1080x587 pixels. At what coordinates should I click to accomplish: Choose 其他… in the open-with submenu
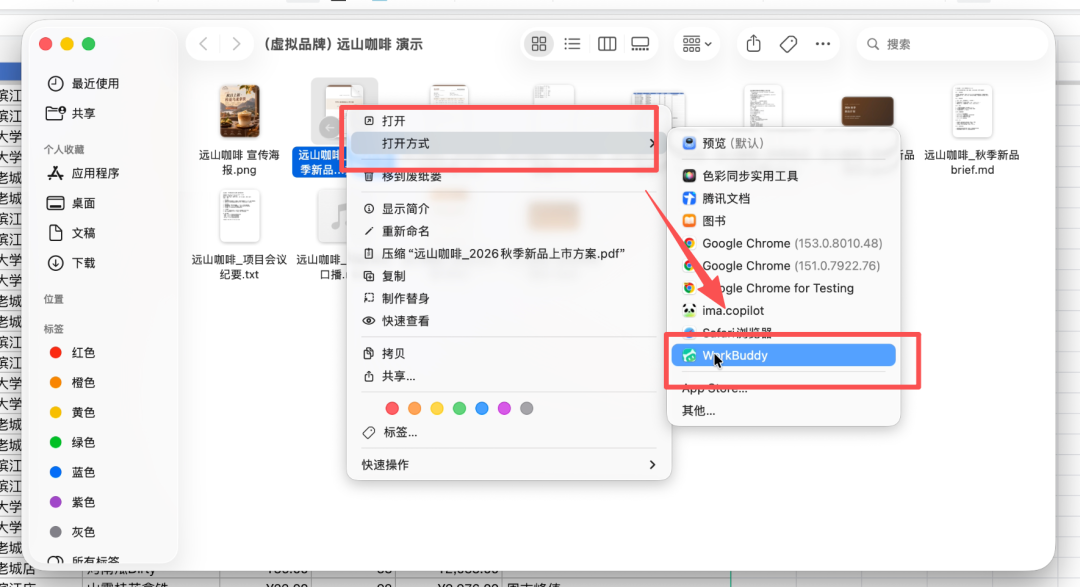[x=783, y=411]
